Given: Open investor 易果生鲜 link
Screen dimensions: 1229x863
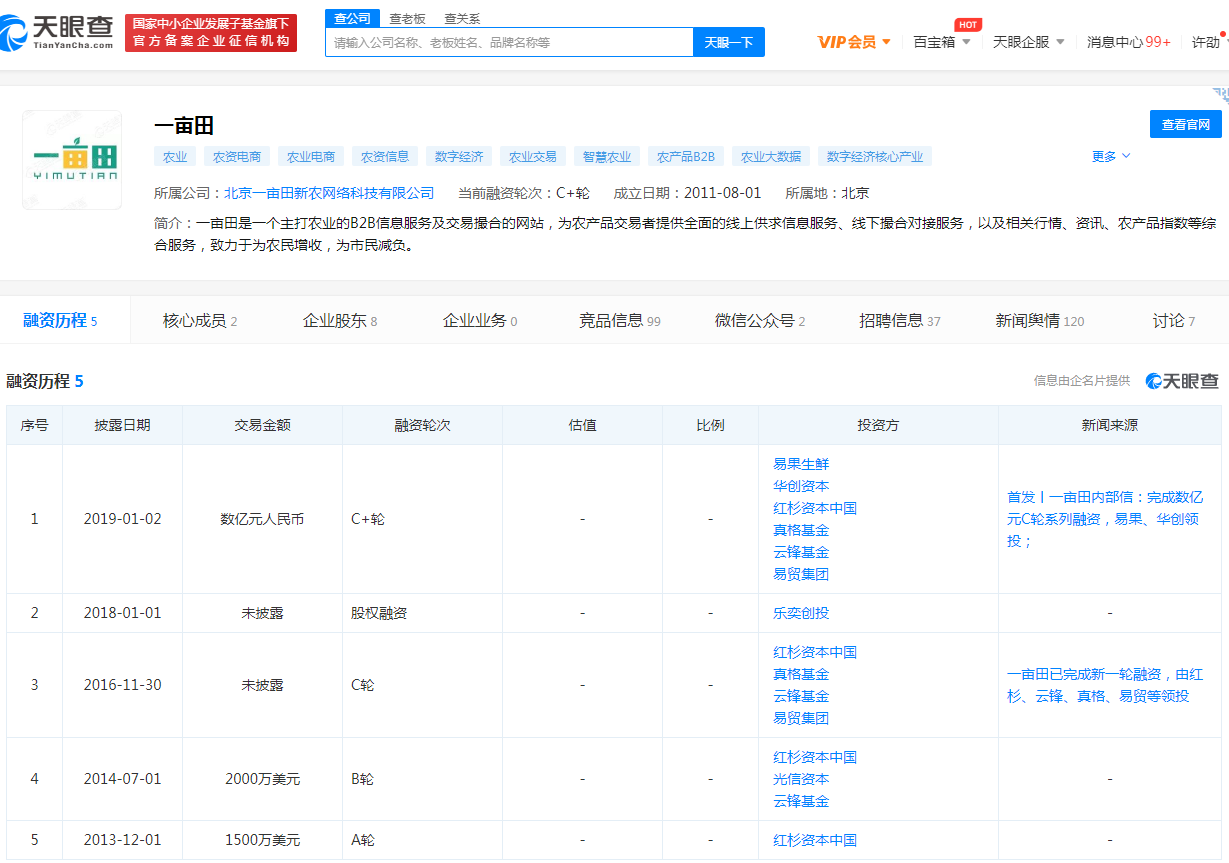Looking at the screenshot, I should point(801,464).
